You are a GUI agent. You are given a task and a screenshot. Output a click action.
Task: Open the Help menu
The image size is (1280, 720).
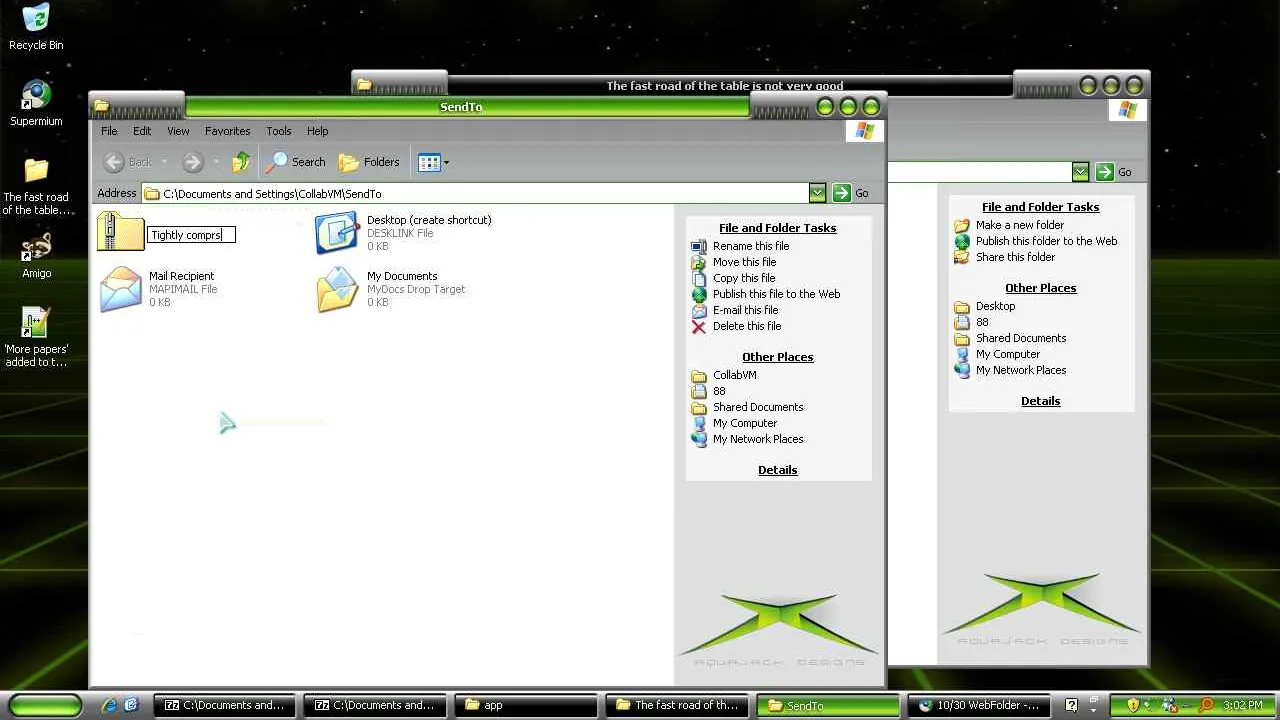pos(317,131)
